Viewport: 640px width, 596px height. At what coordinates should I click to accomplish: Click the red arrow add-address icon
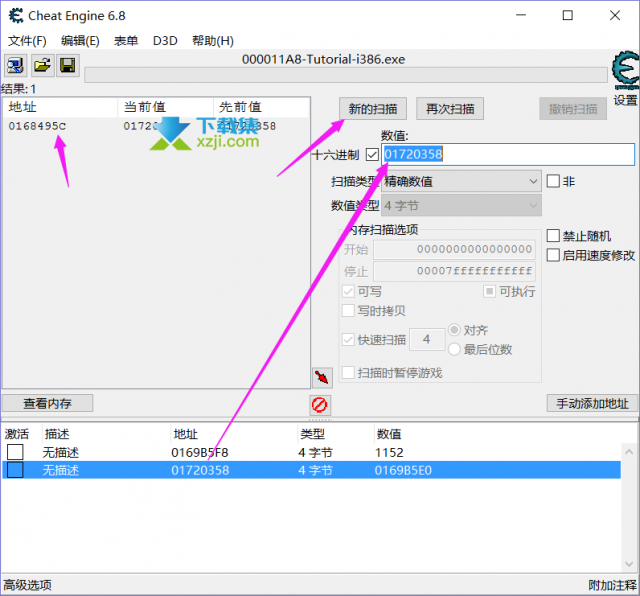pyautogui.click(x=321, y=376)
